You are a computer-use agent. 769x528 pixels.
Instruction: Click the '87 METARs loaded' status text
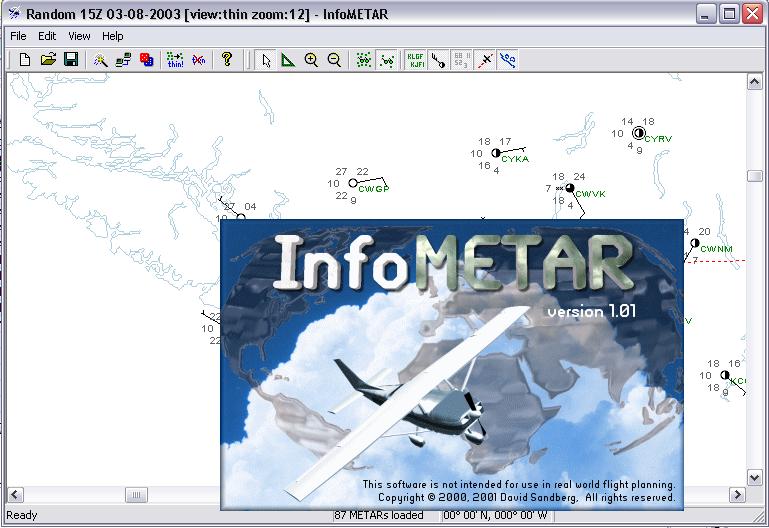pyautogui.click(x=379, y=515)
